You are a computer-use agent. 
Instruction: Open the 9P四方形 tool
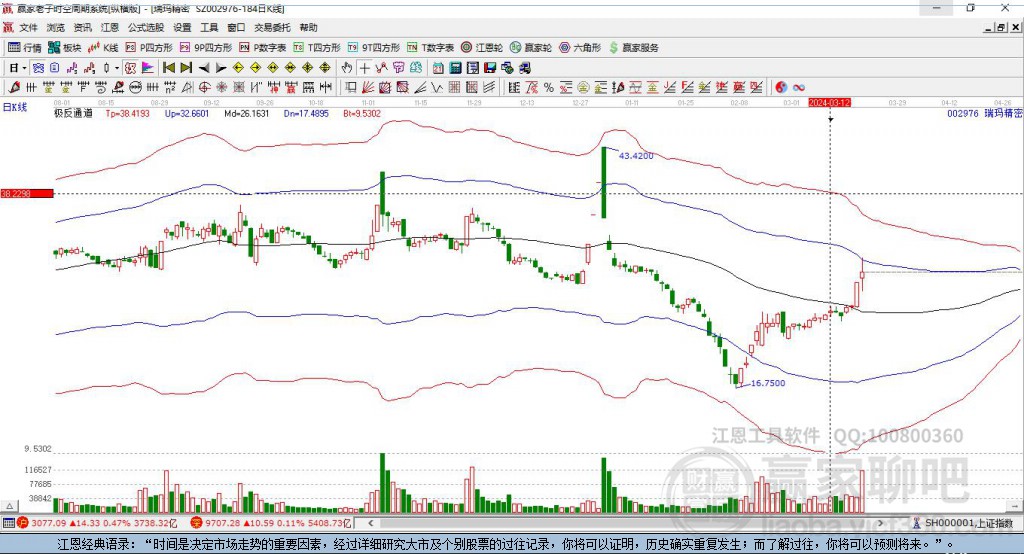click(x=206, y=48)
